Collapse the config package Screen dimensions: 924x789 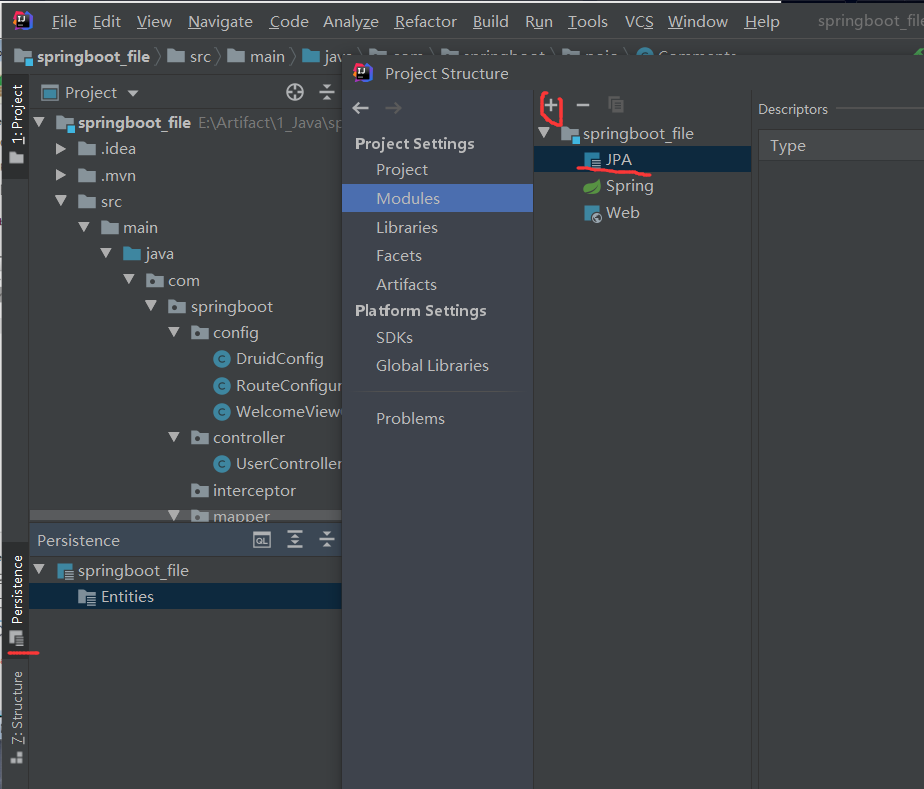coord(174,332)
